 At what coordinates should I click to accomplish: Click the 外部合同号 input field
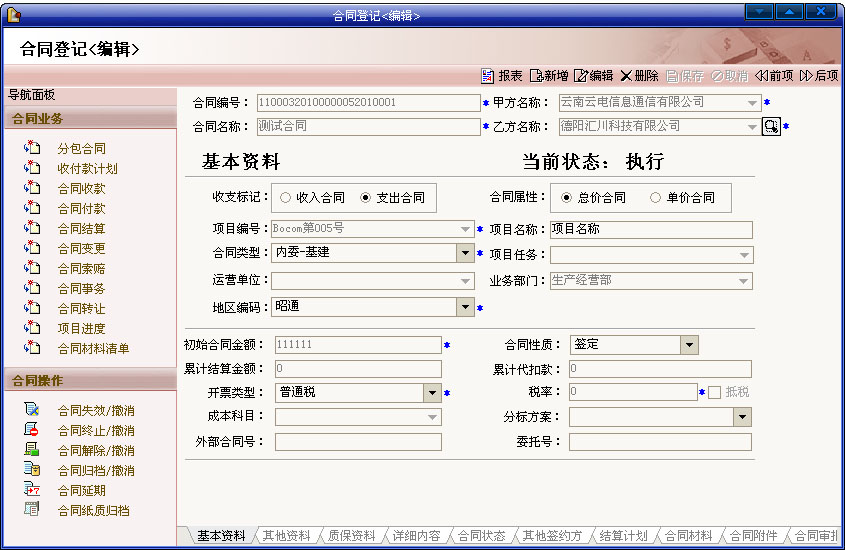tap(356, 442)
